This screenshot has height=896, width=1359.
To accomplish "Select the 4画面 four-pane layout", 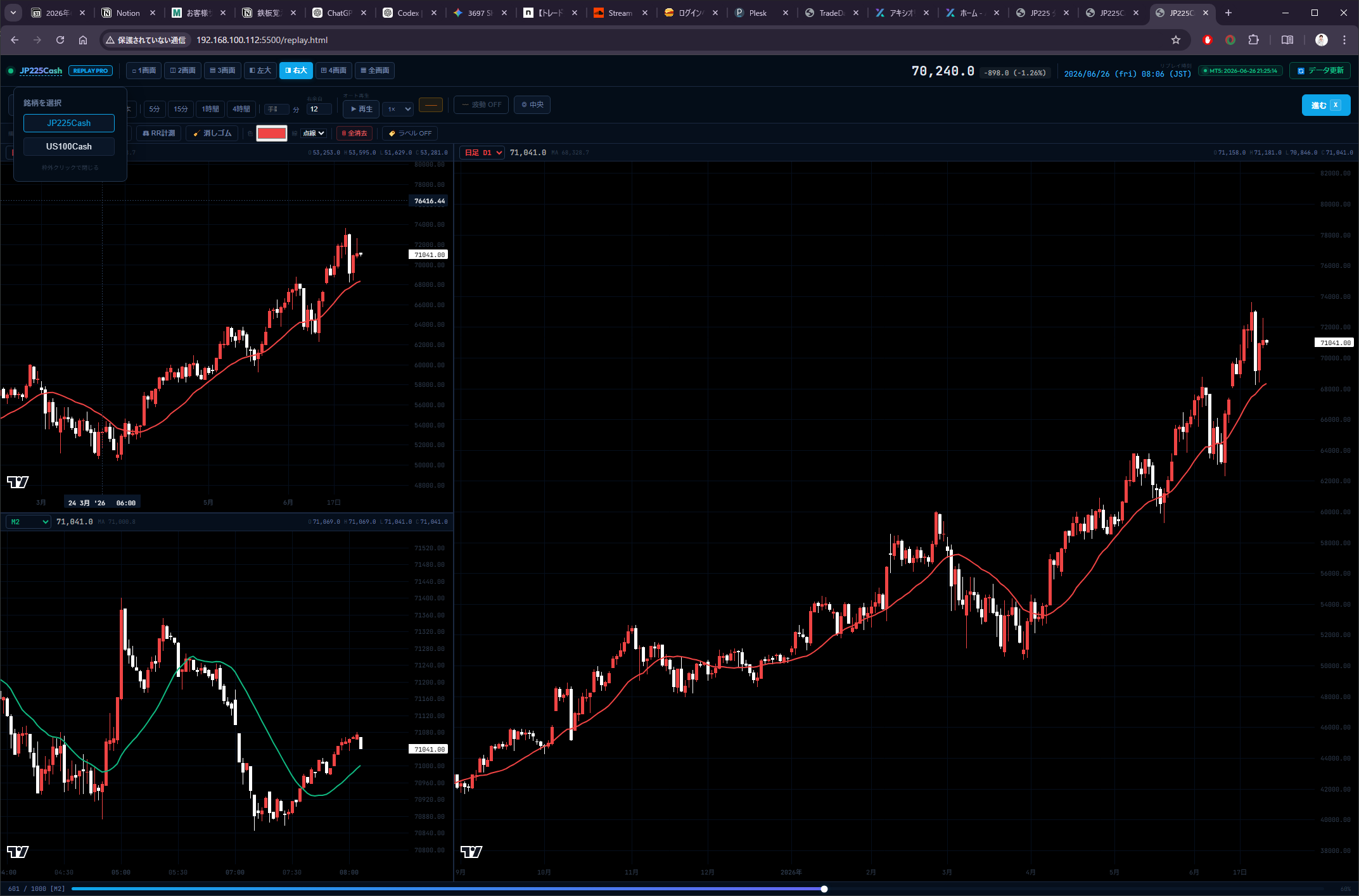I will (333, 70).
